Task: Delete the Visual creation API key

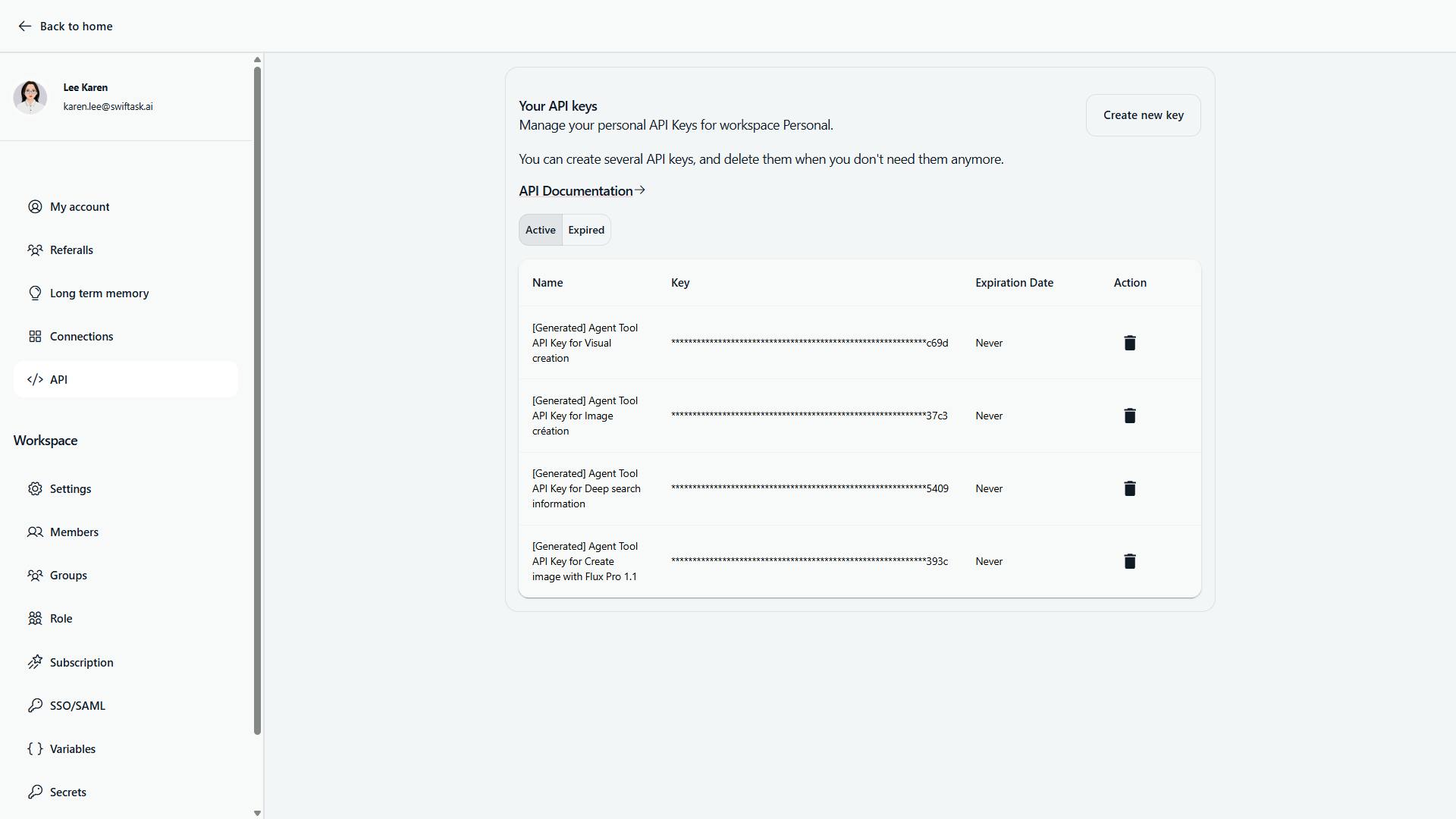Action: [x=1129, y=343]
